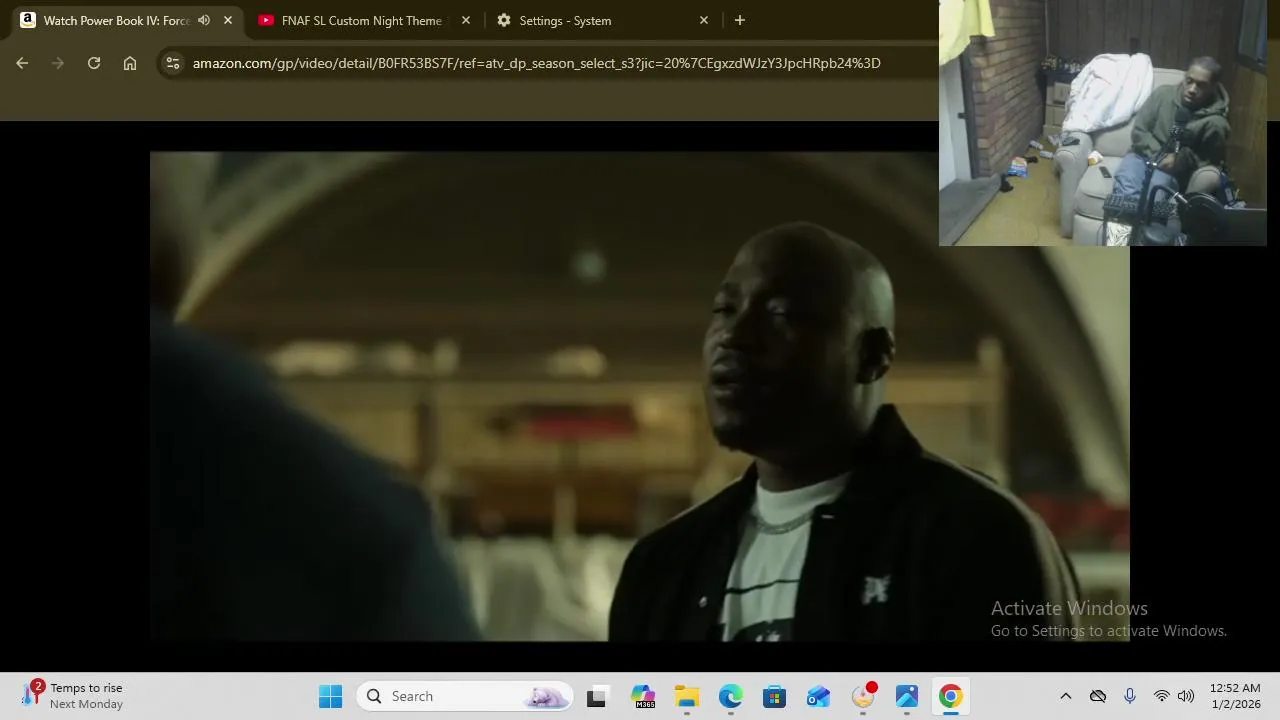Close the Watch Power Book IV tab
This screenshot has width=1280, height=720.
(228, 20)
